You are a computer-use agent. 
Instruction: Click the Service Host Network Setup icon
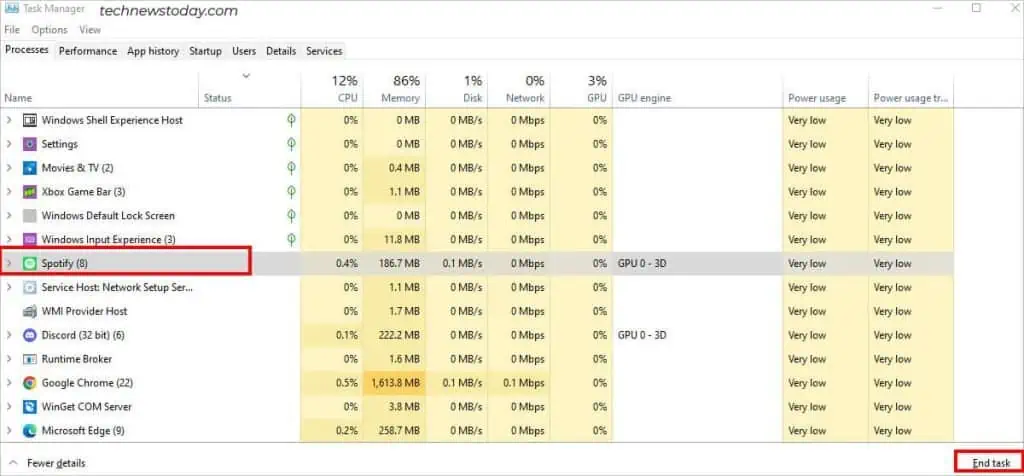[x=29, y=287]
